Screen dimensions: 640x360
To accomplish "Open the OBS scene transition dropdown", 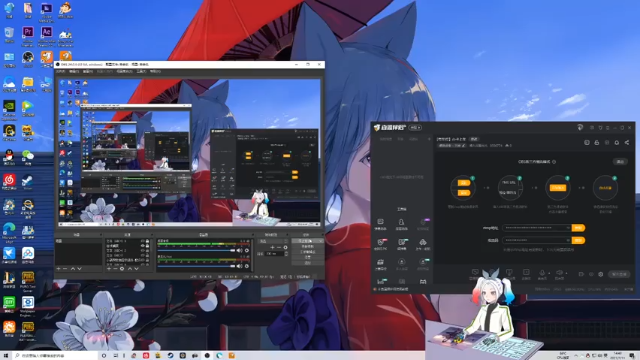I will [x=271, y=241].
